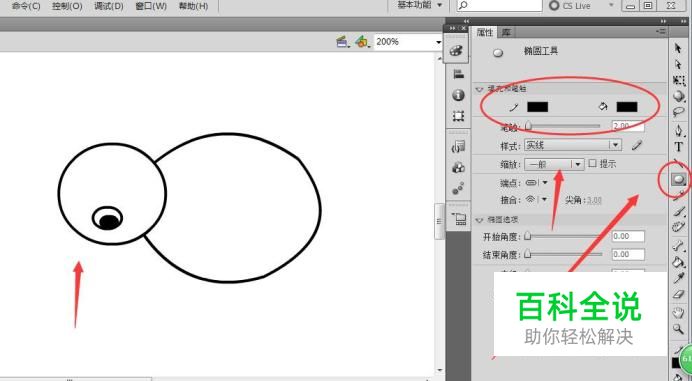This screenshot has width=692, height=381.
Task: Open the 帮助(H) menu
Action: point(193,6)
